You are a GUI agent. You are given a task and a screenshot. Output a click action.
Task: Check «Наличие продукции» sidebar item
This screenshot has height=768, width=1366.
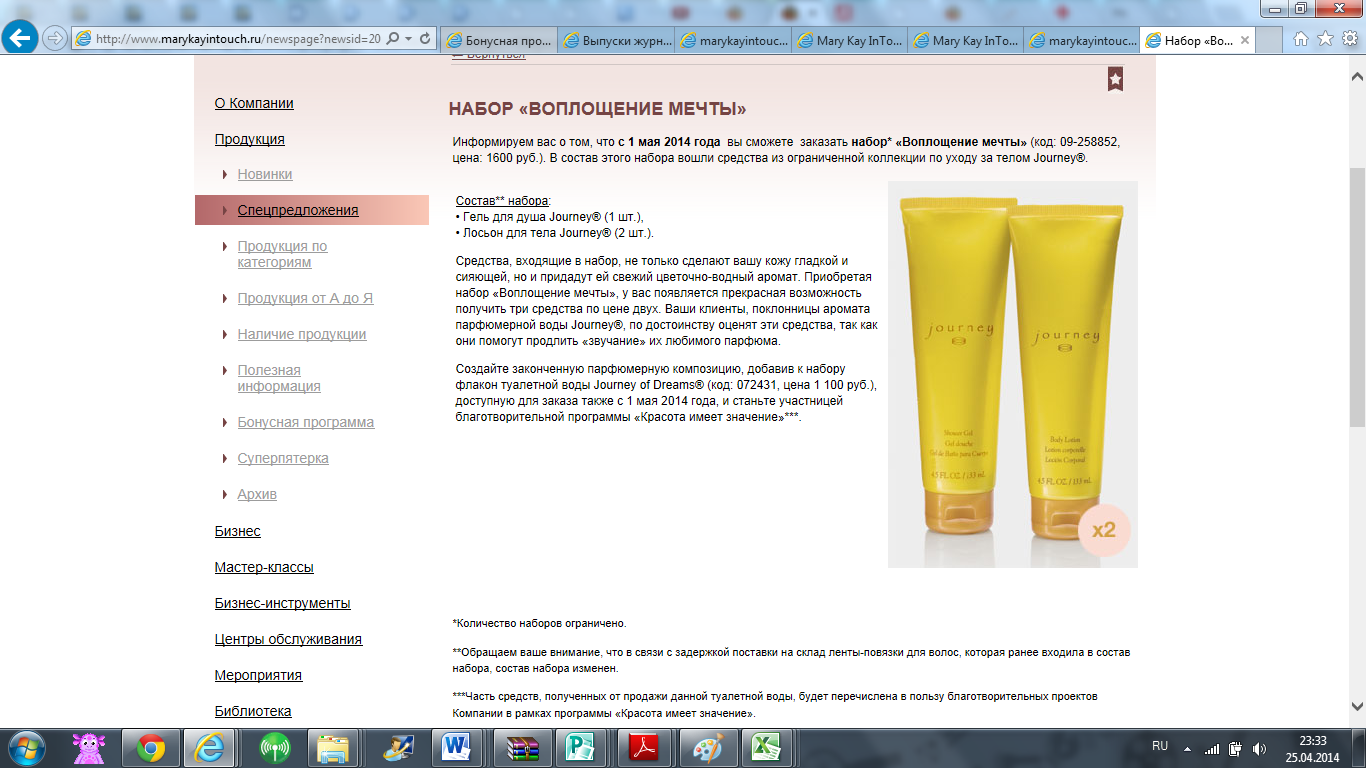(302, 334)
